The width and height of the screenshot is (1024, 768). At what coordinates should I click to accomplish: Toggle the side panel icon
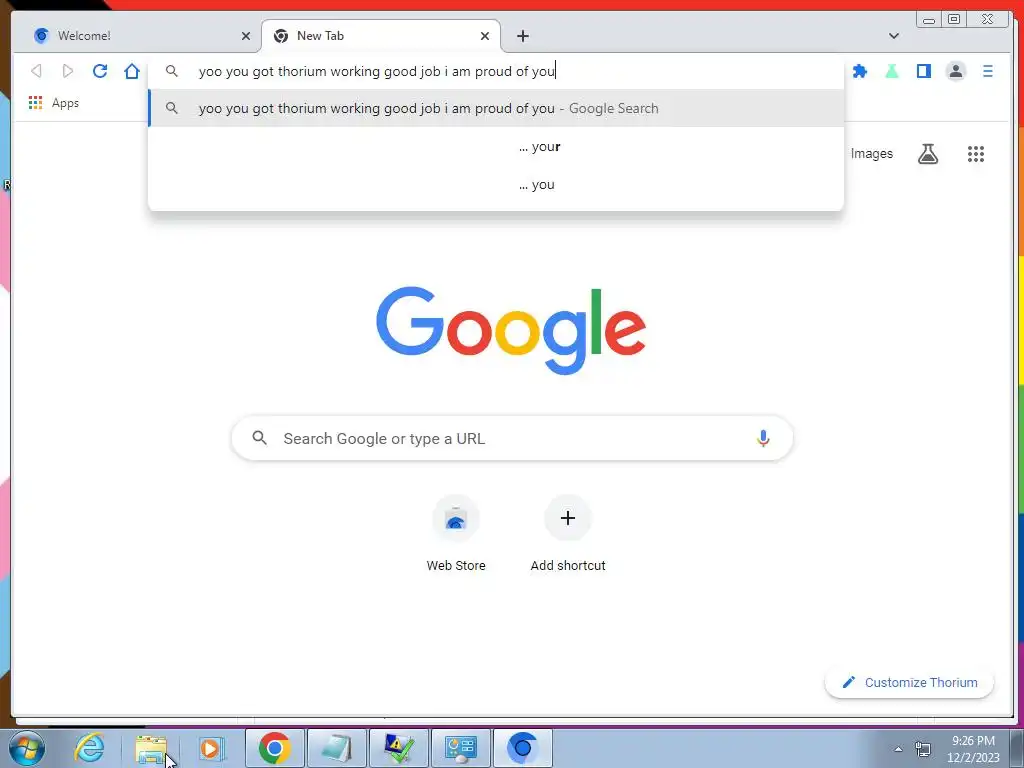coord(923,71)
